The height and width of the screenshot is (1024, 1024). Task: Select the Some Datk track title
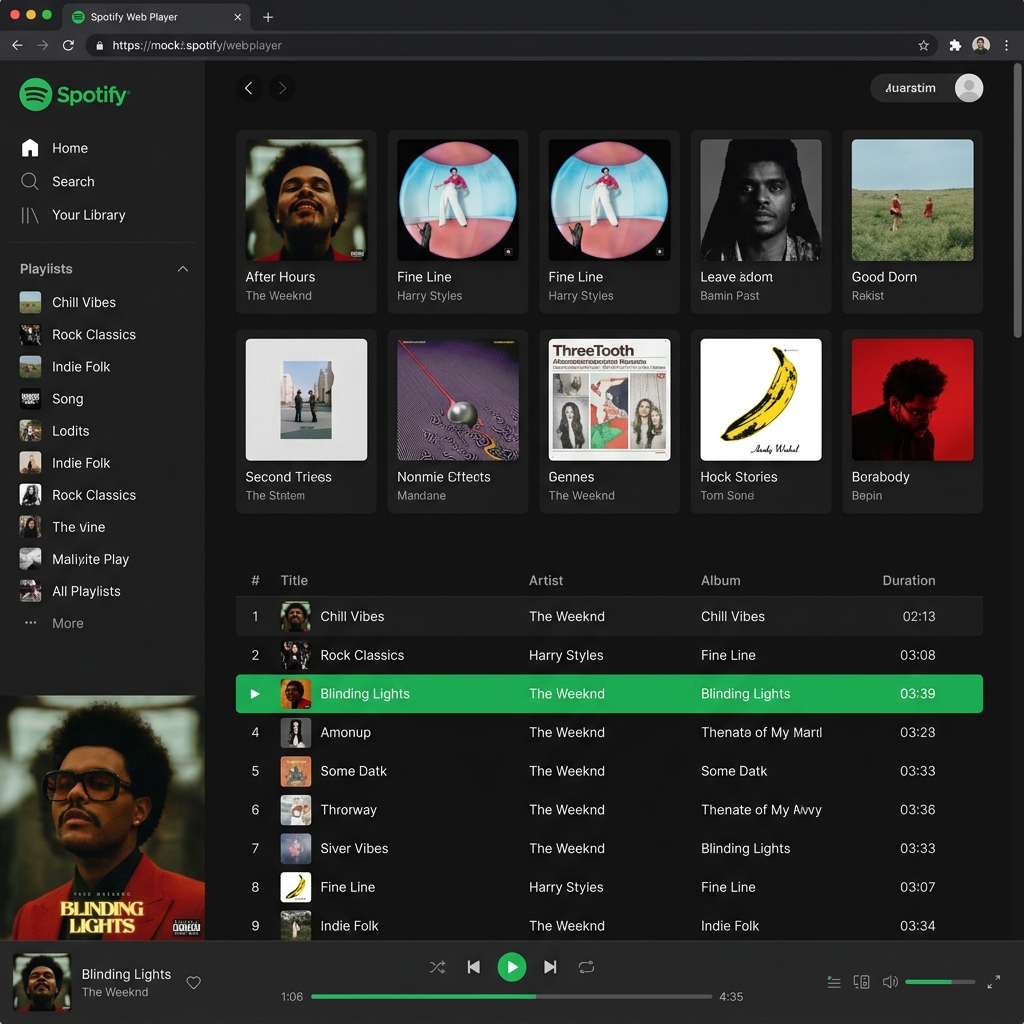click(353, 771)
